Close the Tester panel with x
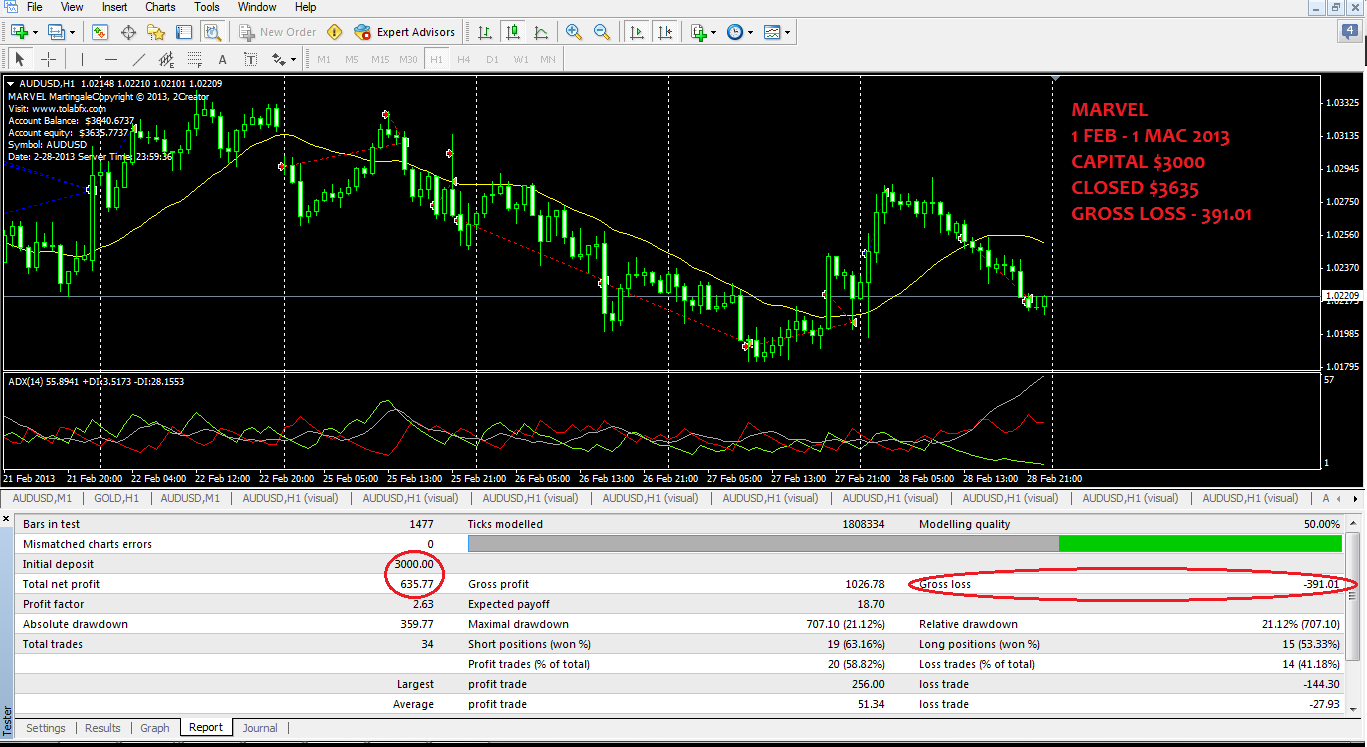The image size is (1367, 747). pos(8,520)
